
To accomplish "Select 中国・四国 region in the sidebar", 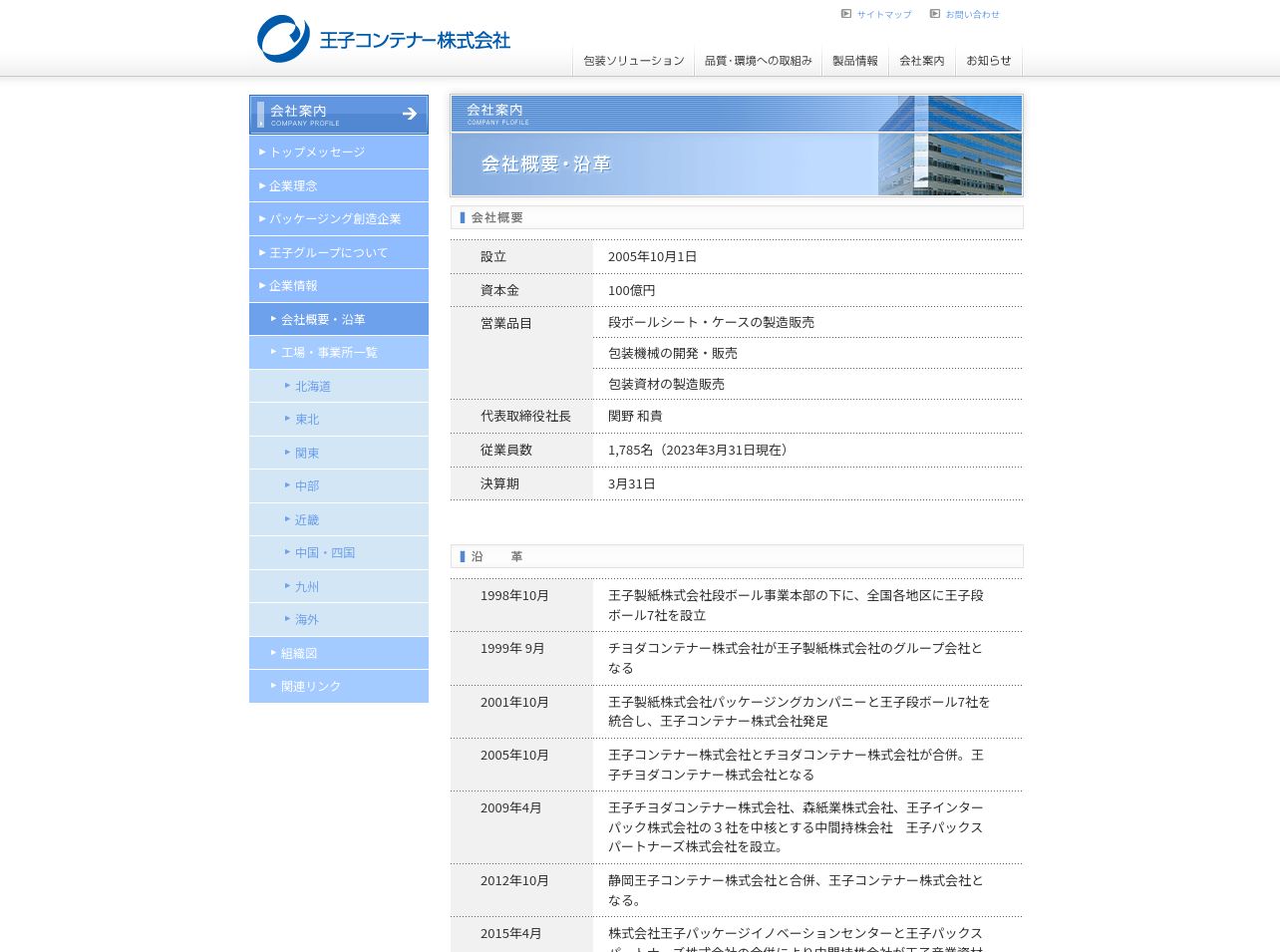I will (x=339, y=552).
